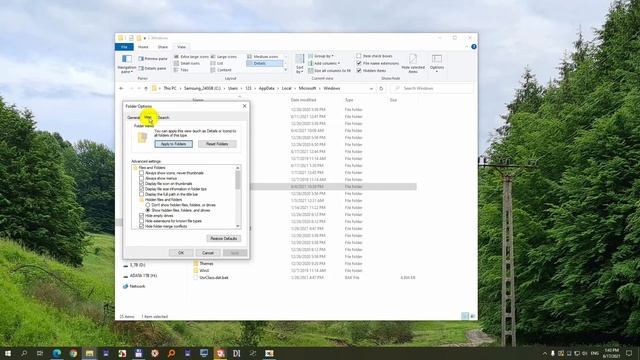Choose Tiles layout in the ribbon

(x=181, y=70)
